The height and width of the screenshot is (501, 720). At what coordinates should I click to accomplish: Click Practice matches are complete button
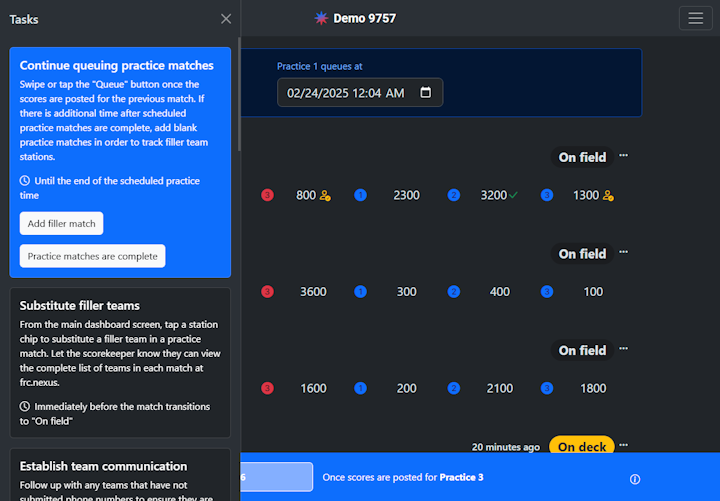92,256
